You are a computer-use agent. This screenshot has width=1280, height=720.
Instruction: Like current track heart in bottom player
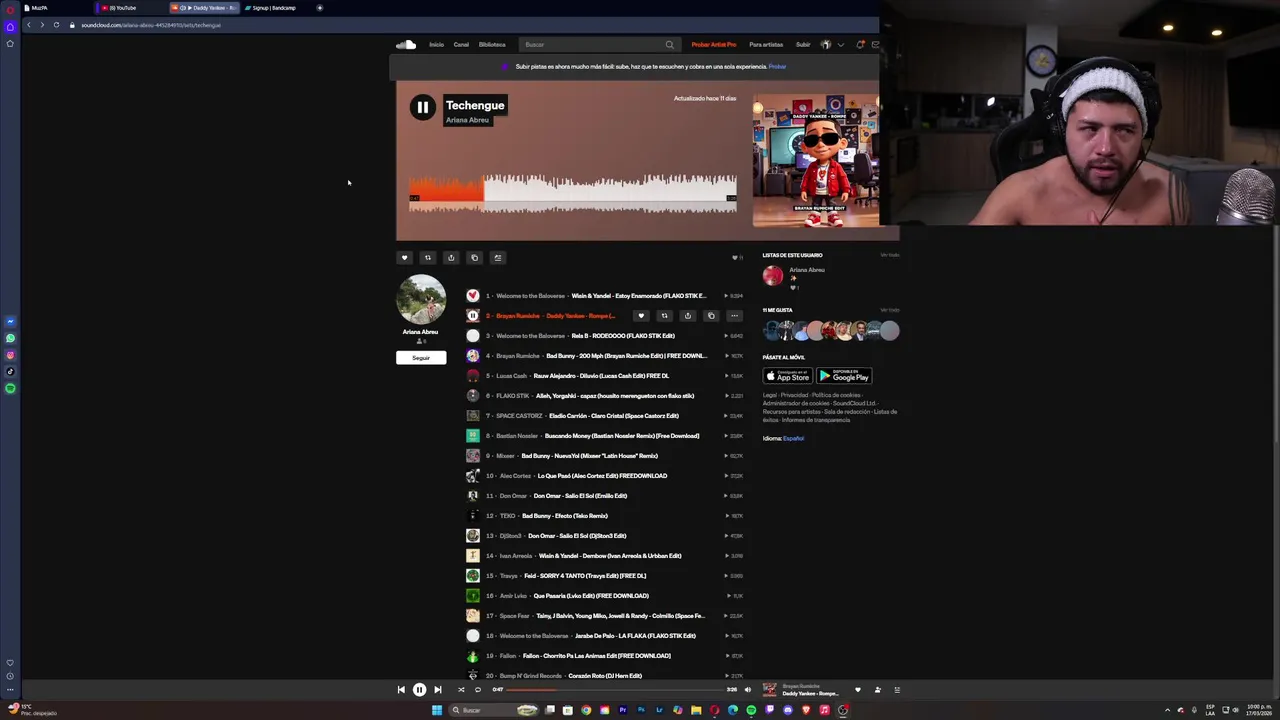point(857,690)
